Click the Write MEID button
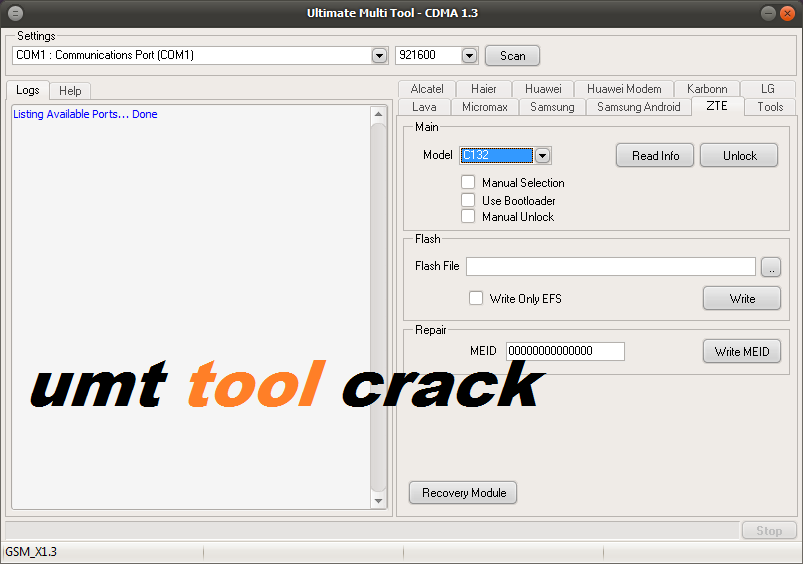803x564 pixels. 742,351
